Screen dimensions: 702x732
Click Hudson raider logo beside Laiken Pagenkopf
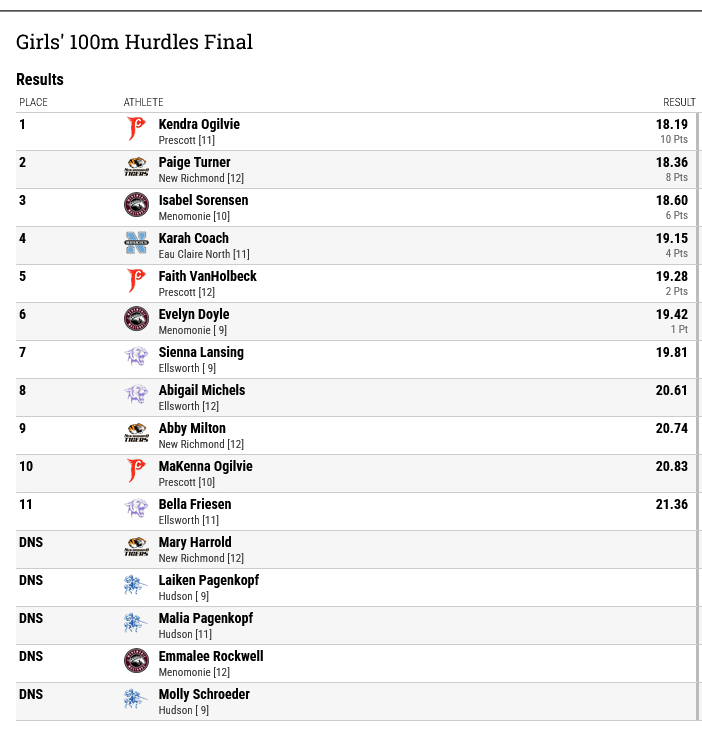point(136,585)
